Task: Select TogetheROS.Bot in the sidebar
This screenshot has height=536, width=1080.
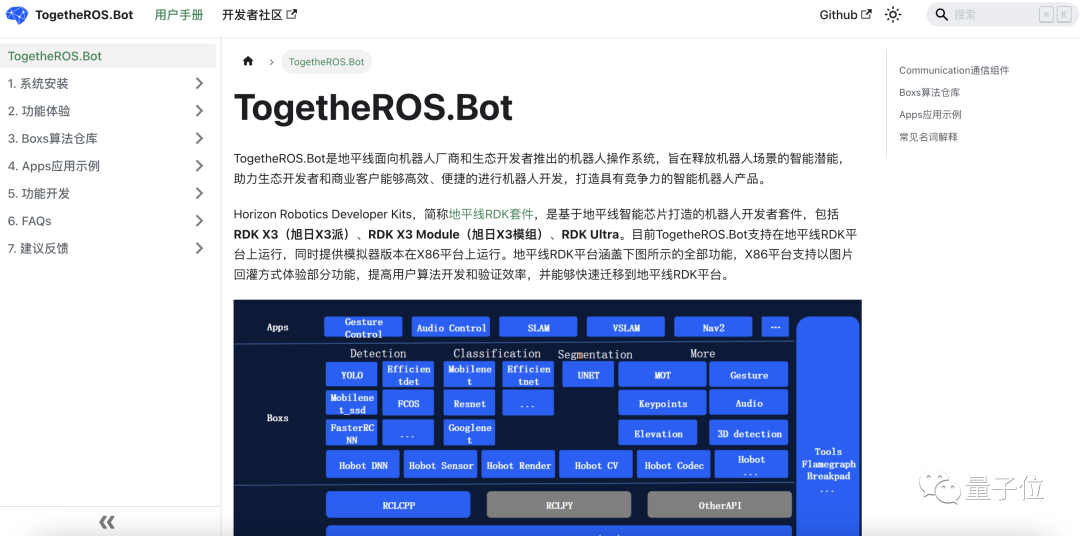Action: (108, 56)
